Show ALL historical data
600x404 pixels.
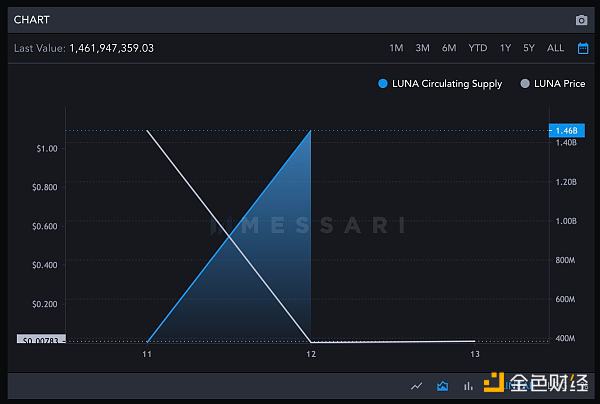click(555, 48)
